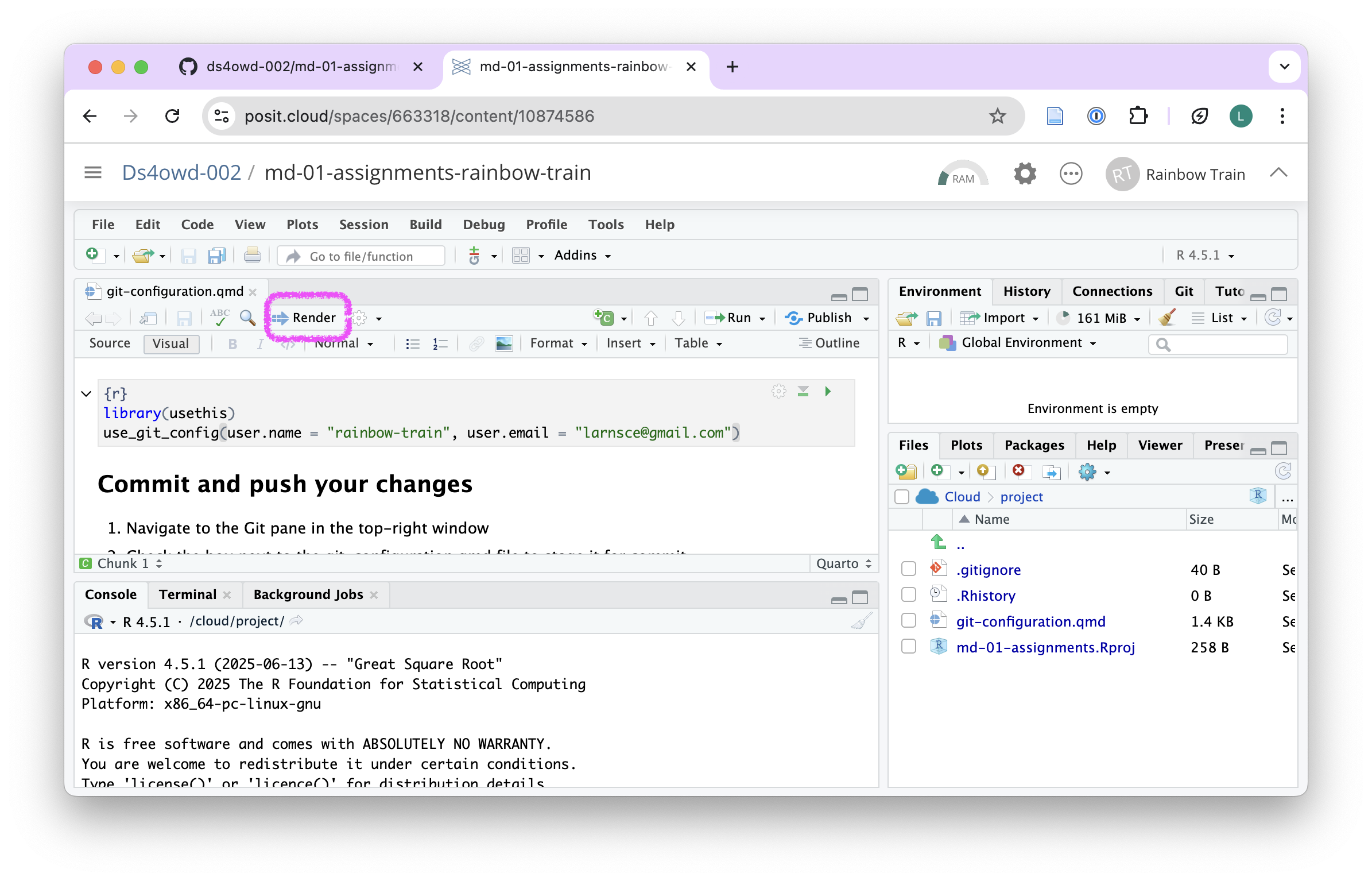Click the clear environment broom icon
1372x881 pixels.
(x=1167, y=318)
